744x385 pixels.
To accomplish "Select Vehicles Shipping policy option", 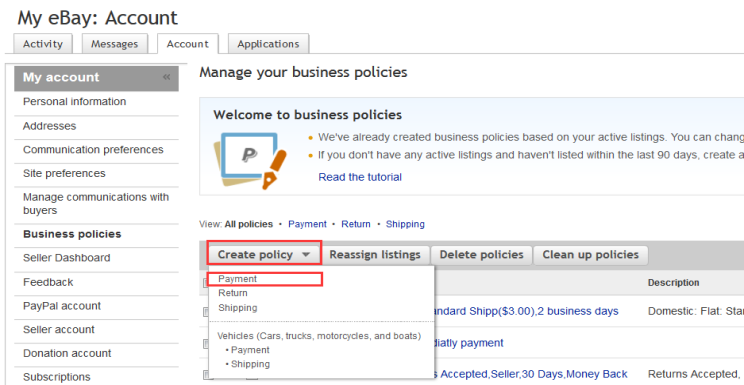I will [251, 364].
